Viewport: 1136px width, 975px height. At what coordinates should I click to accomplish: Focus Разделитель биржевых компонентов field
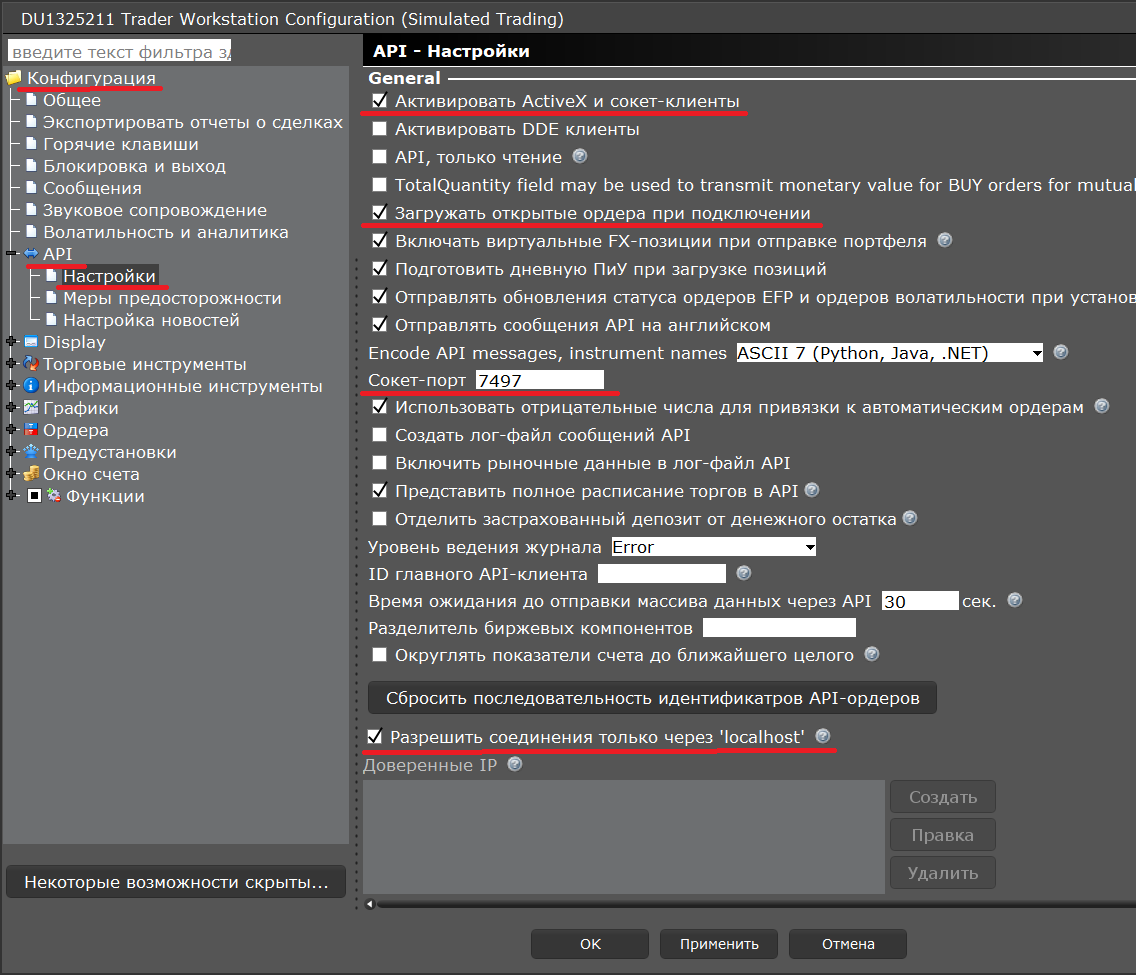[780, 627]
